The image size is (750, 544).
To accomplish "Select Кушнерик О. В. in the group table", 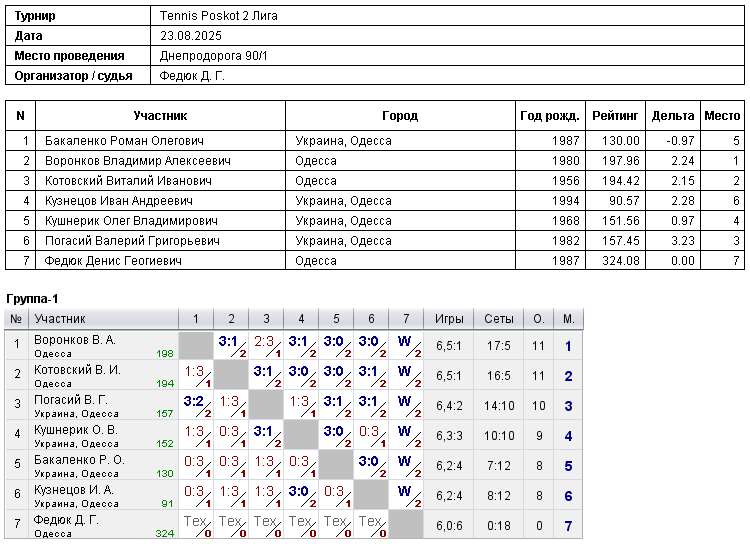I will (x=76, y=430).
